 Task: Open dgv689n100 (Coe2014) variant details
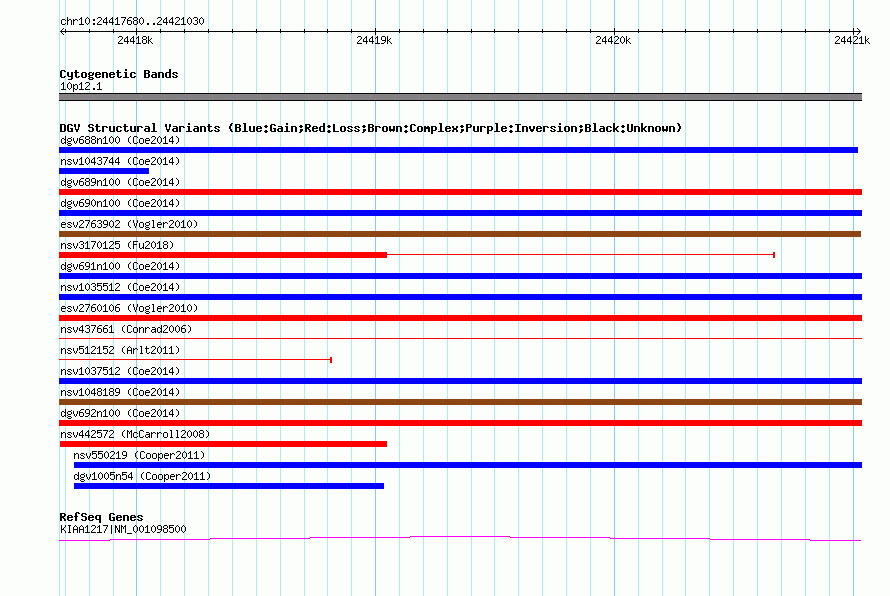(x=120, y=182)
